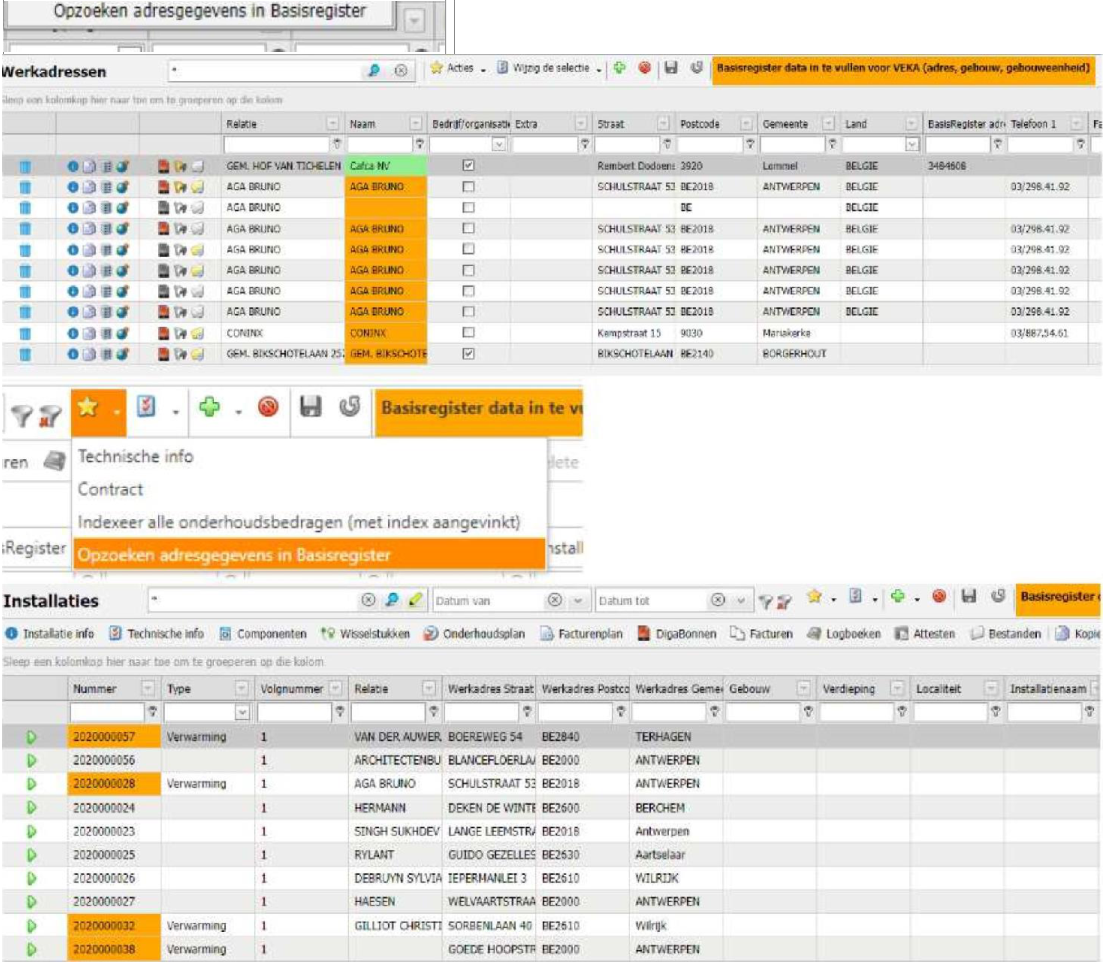The height and width of the screenshot is (964, 1103).
Task: Open the Gemeente column filter dropdown in Werkadressen
Action: coord(829,124)
